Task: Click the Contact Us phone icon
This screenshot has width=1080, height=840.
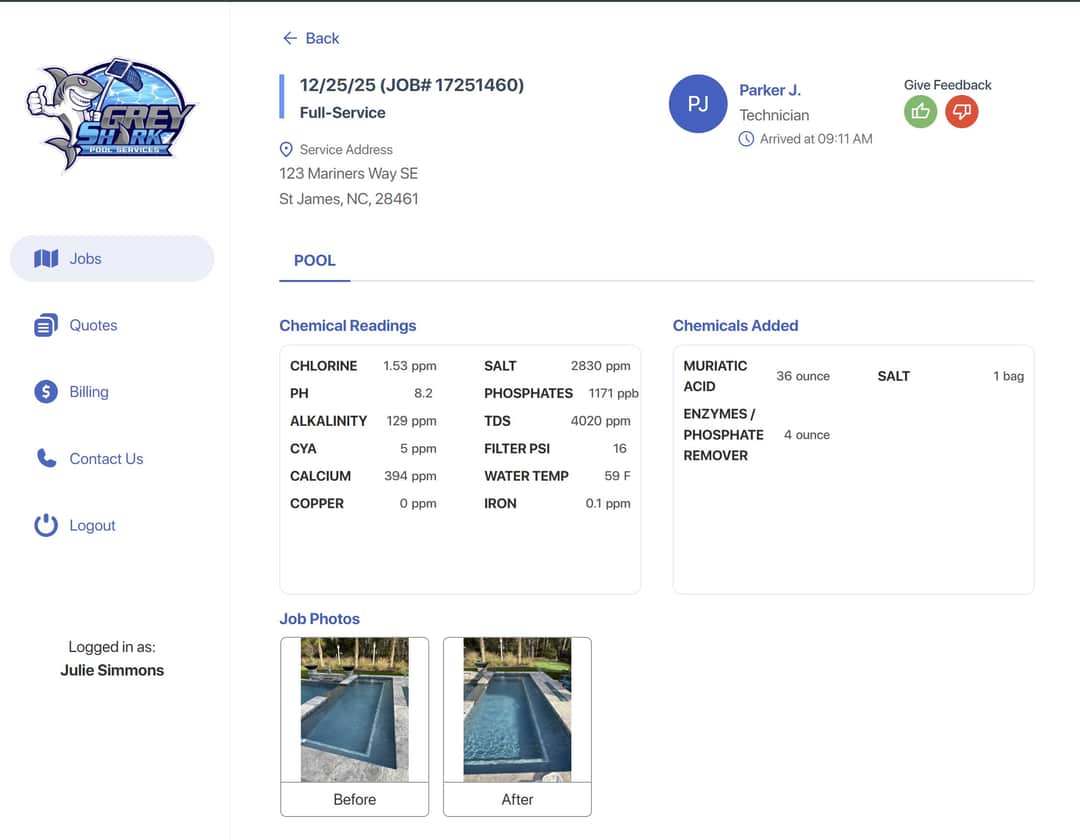Action: point(46,459)
